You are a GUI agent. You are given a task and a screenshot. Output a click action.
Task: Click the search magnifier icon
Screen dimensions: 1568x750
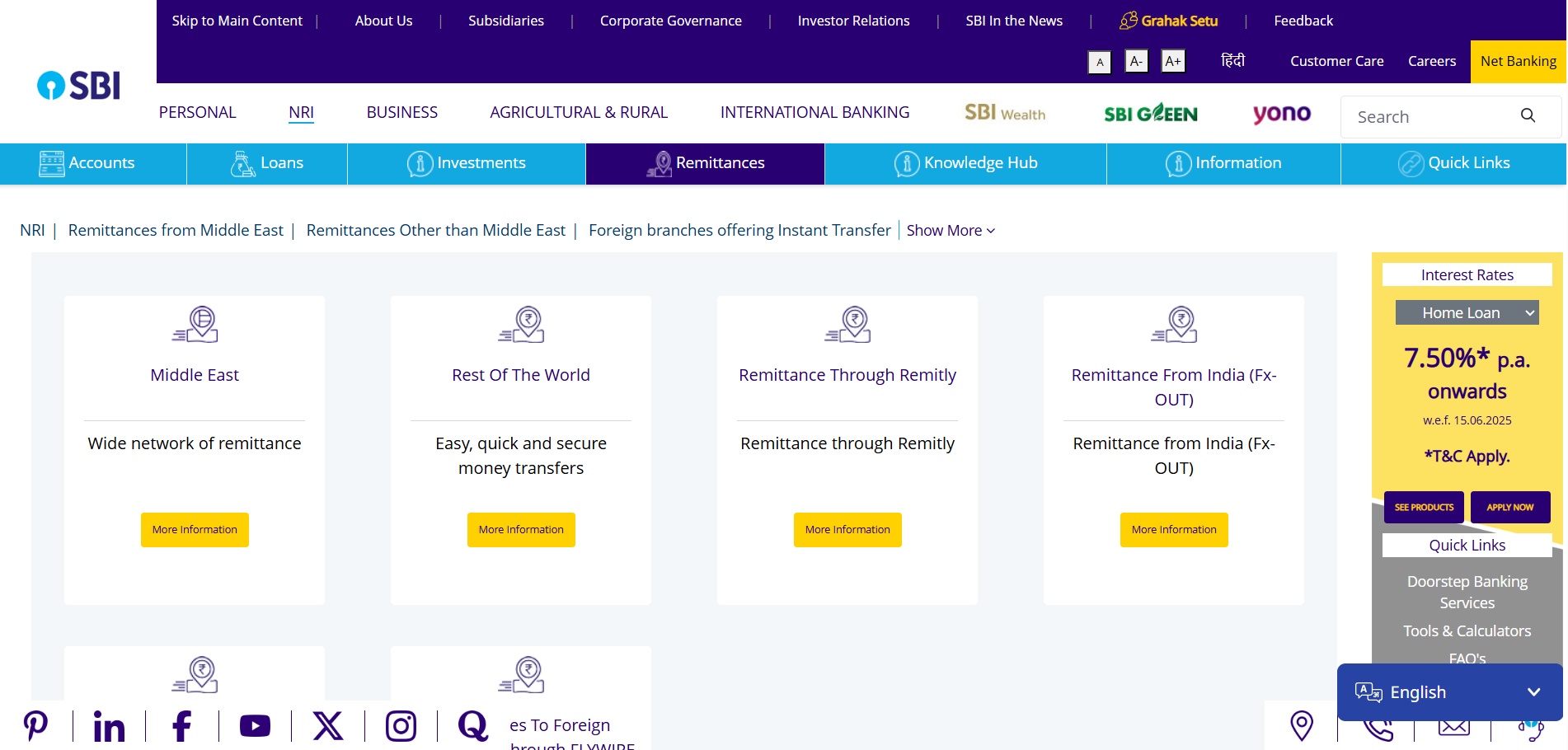pos(1529,116)
